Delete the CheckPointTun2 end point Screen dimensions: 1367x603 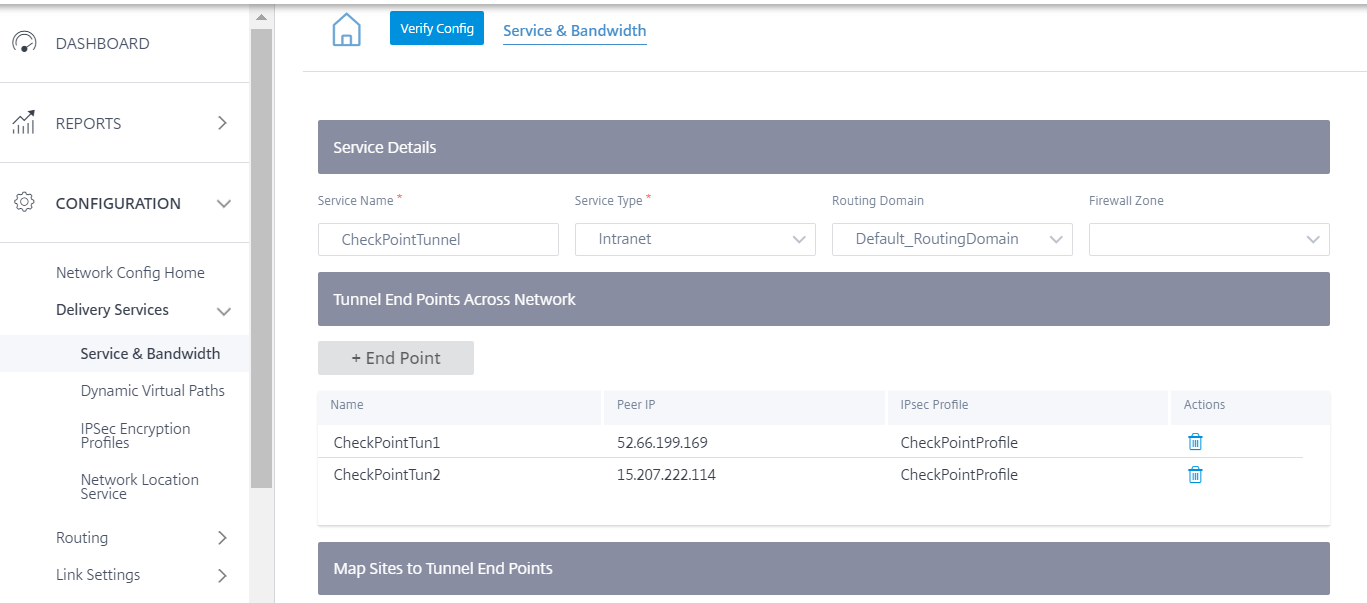[x=1195, y=475]
